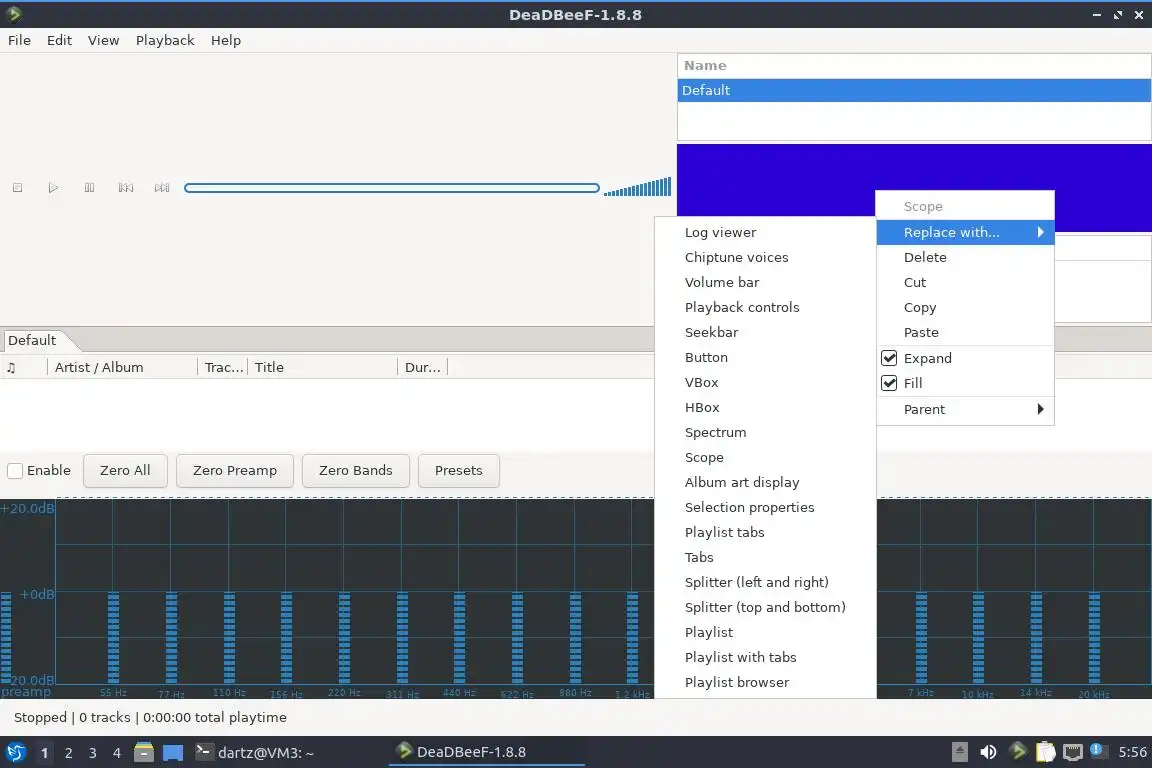Expand the Parent submenu
Image resolution: width=1152 pixels, height=768 pixels.
point(965,409)
